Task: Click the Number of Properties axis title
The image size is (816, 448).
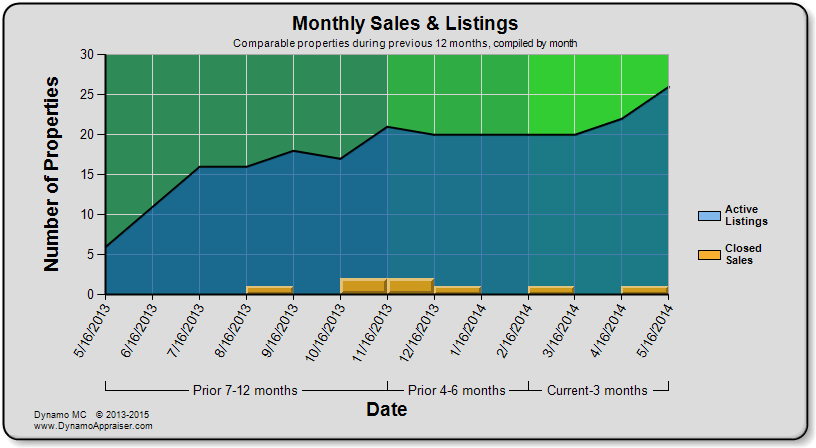Action: coord(51,174)
